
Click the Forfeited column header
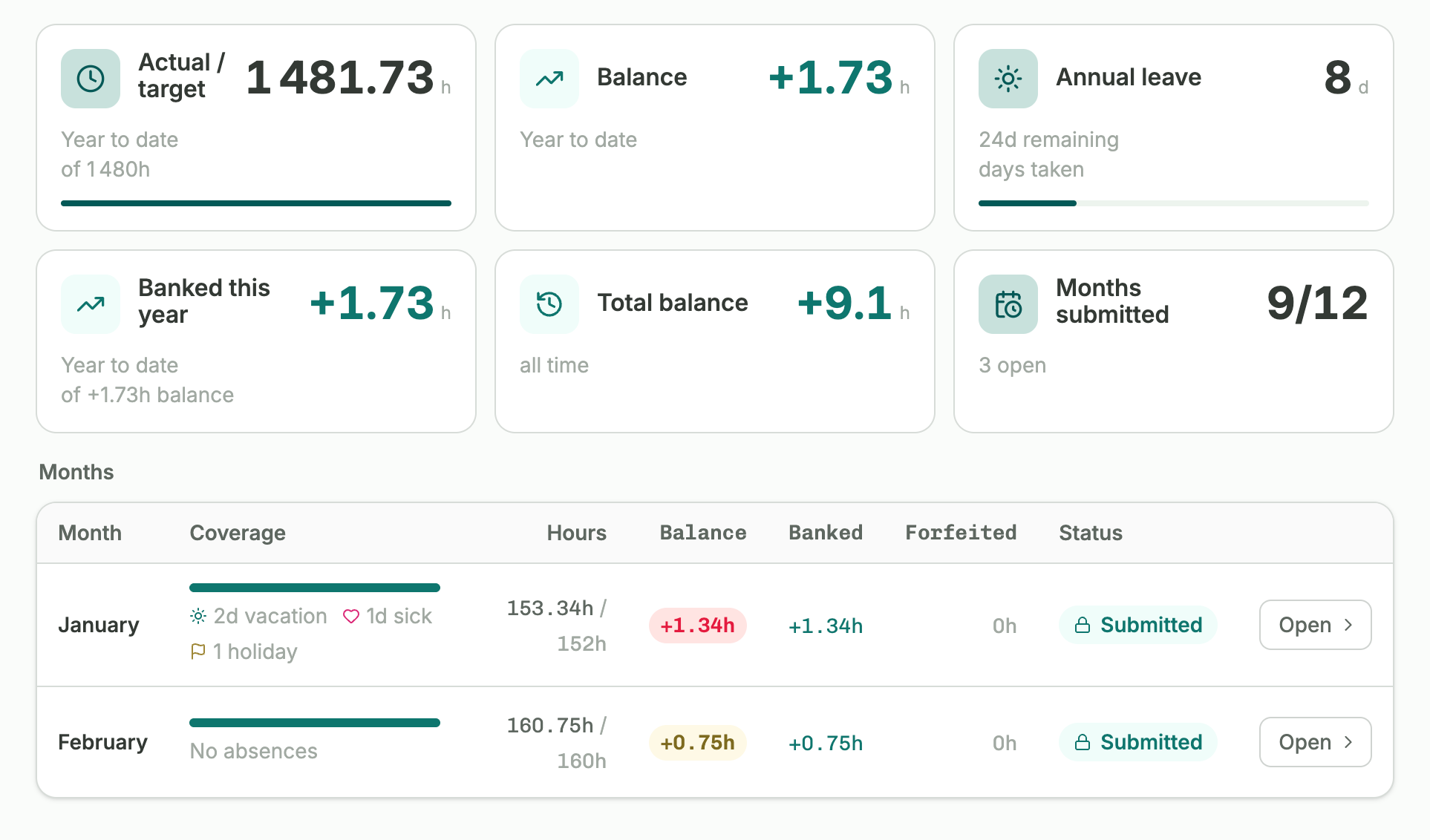(x=961, y=533)
